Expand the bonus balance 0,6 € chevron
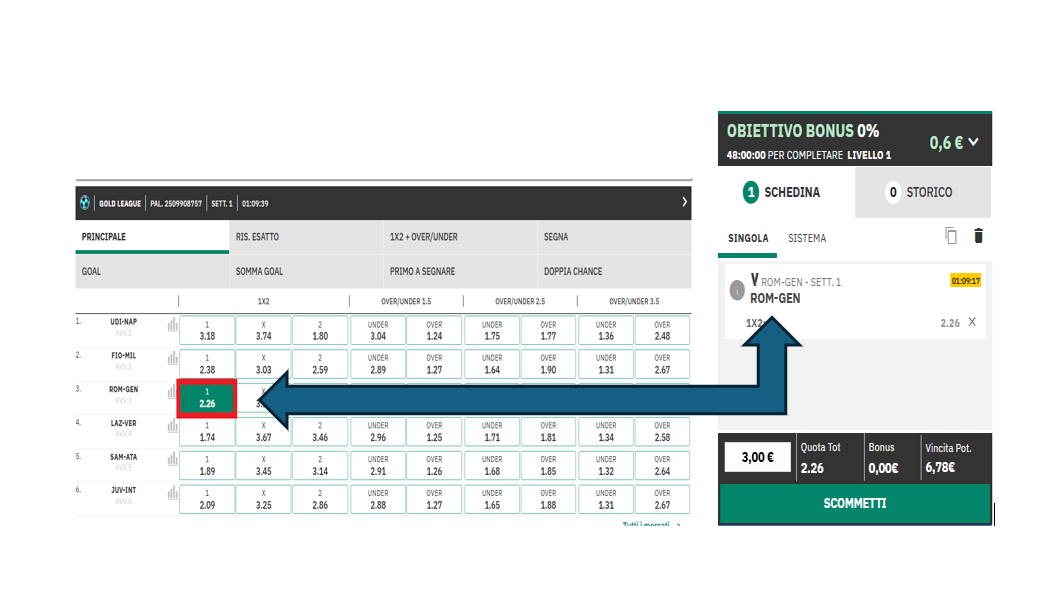Image resolution: width=1050 pixels, height=601 pixels. click(973, 142)
